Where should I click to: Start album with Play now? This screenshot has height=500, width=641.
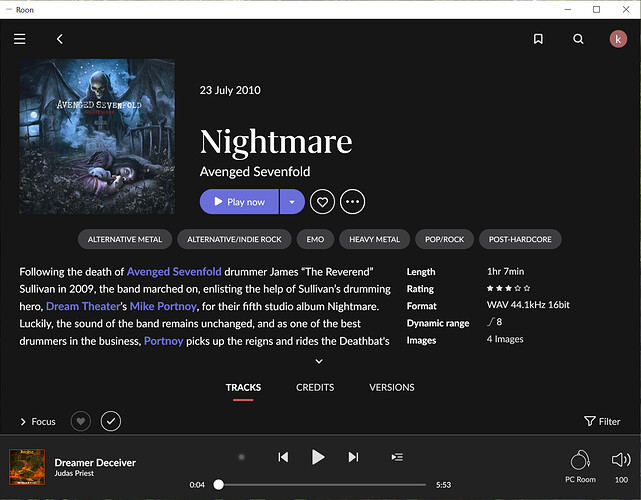pos(239,202)
